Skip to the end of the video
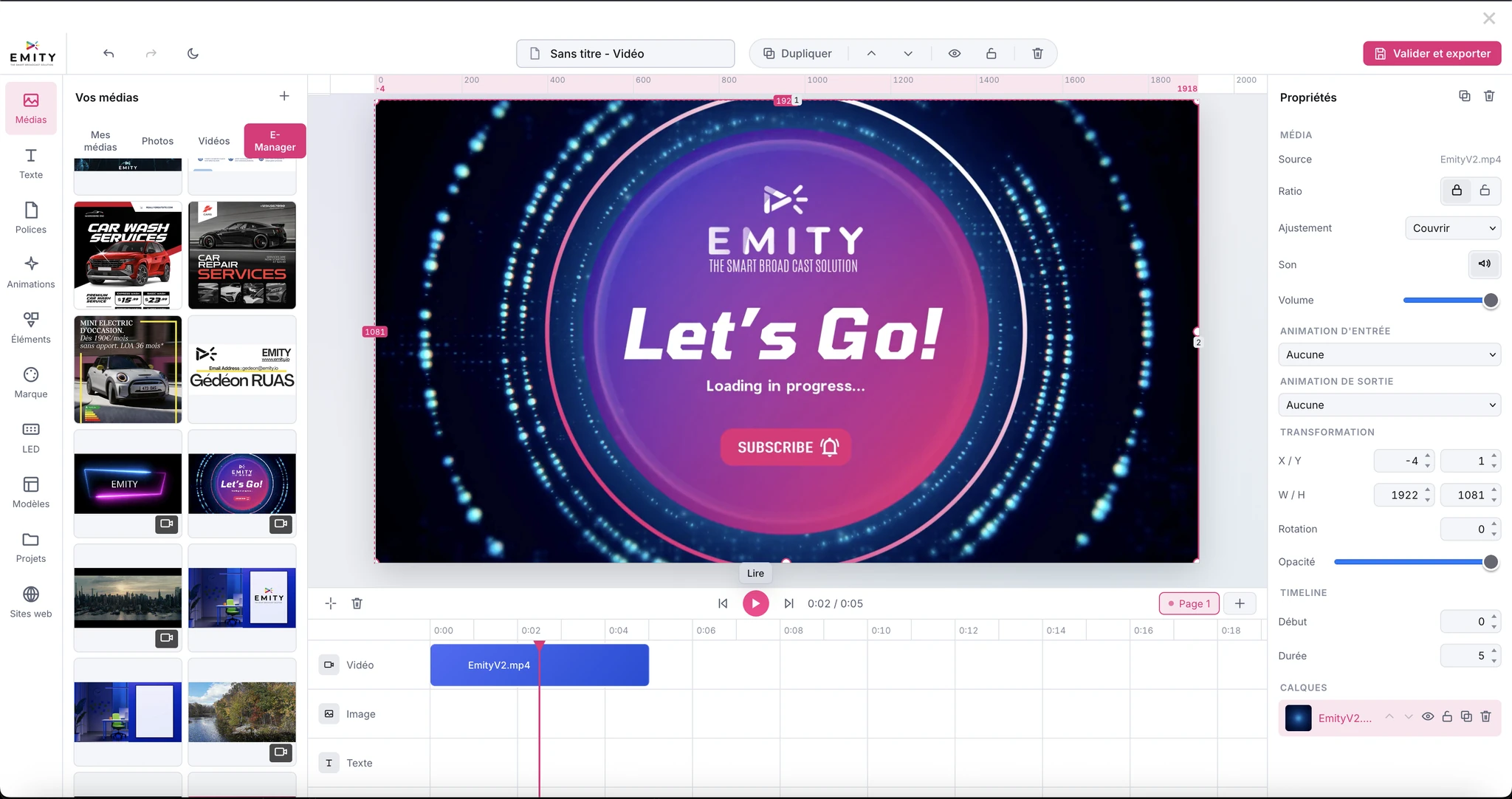The width and height of the screenshot is (1512, 799). (x=789, y=603)
